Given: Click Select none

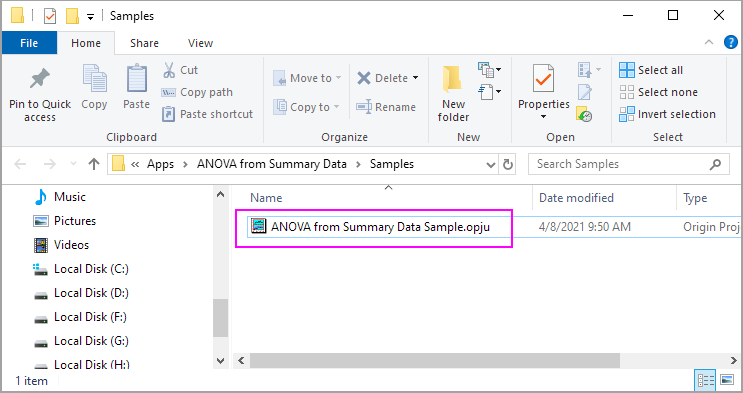Looking at the screenshot, I should pos(659,92).
